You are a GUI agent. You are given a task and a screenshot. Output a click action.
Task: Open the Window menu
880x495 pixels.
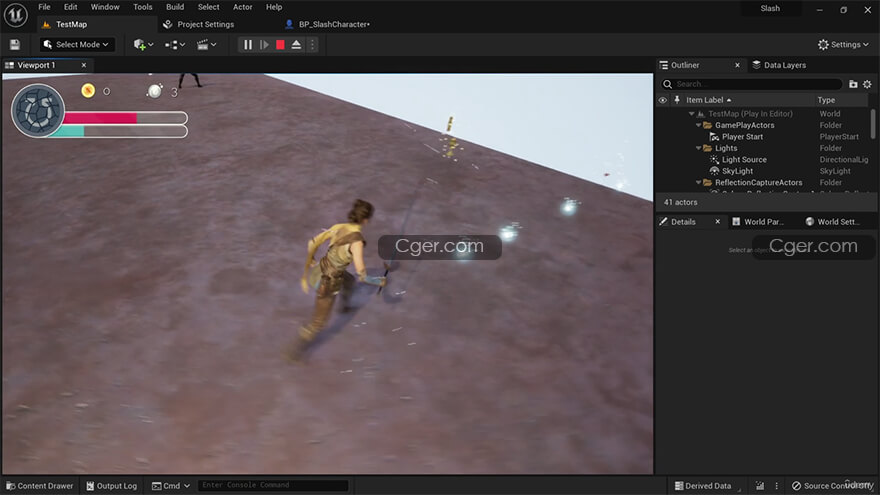105,7
